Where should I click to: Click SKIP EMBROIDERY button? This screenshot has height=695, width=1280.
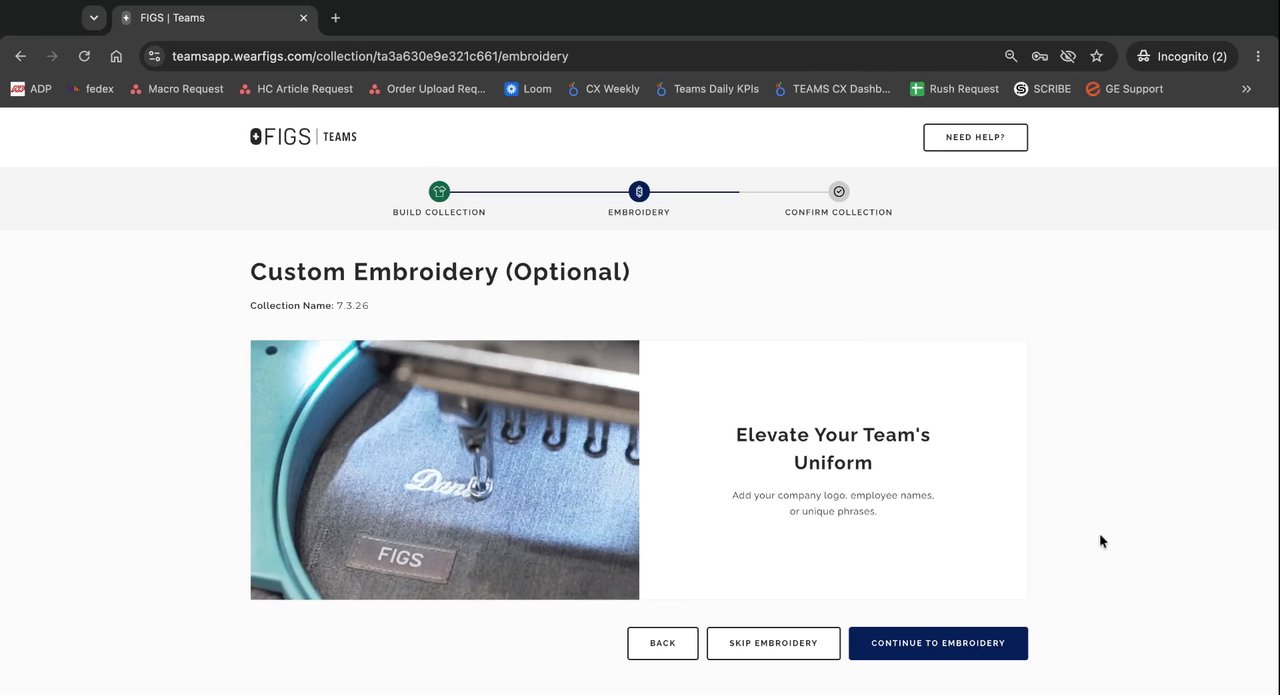773,643
